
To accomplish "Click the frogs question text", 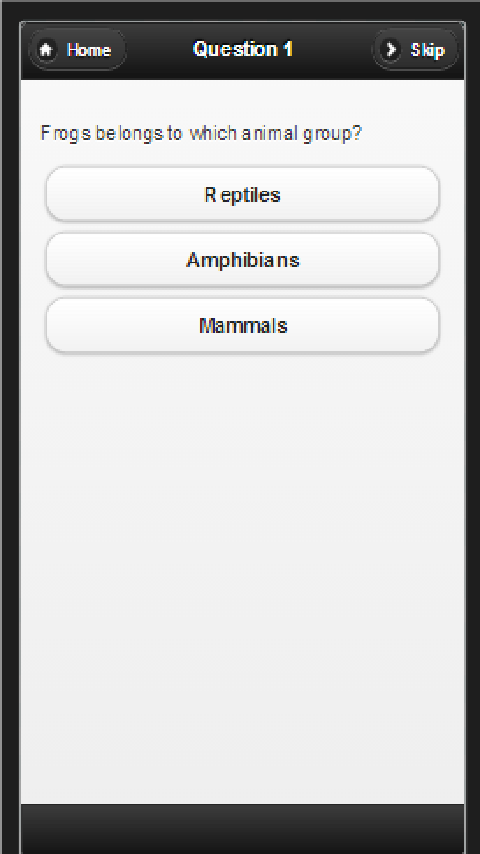I will point(201,133).
